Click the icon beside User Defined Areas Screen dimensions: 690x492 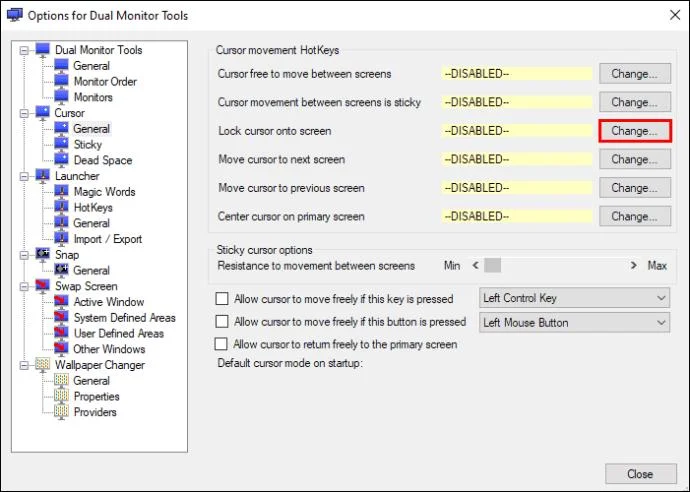click(61, 333)
